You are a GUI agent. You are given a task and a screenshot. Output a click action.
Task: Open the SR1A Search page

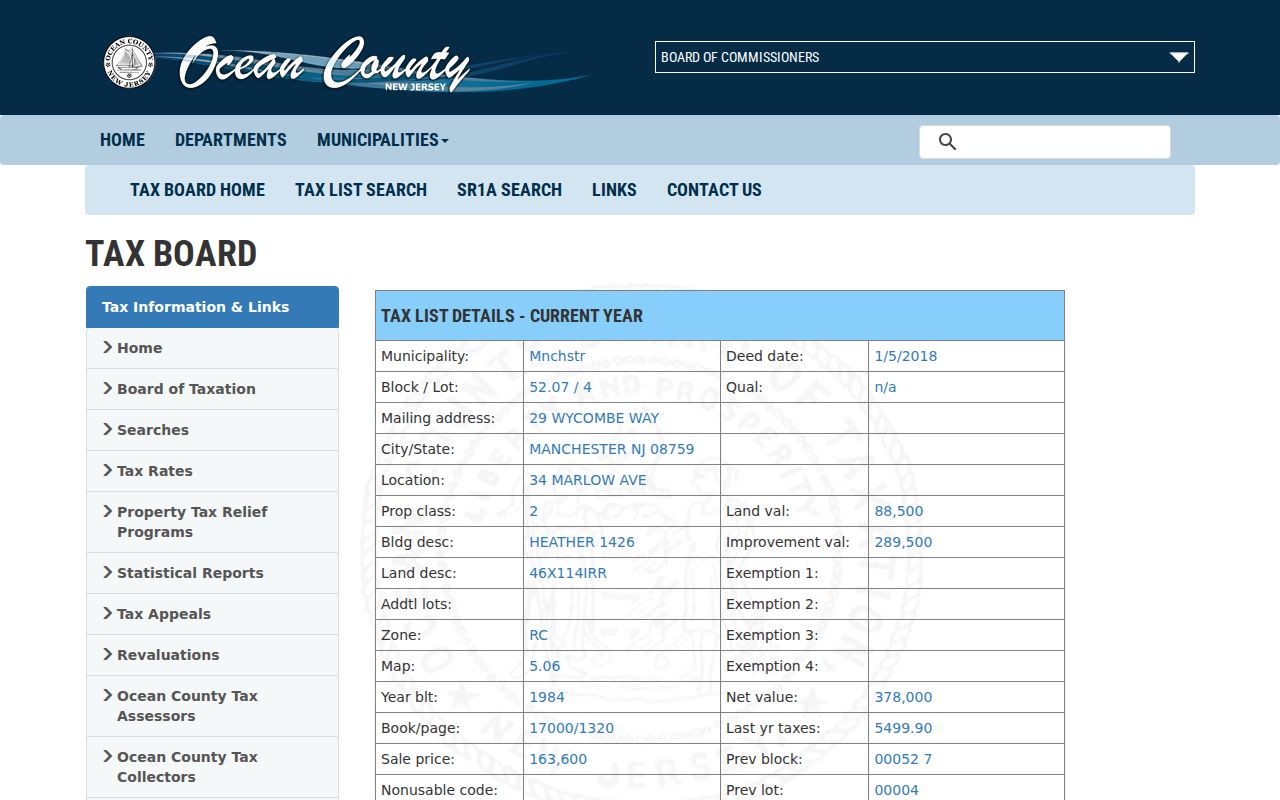click(x=509, y=190)
